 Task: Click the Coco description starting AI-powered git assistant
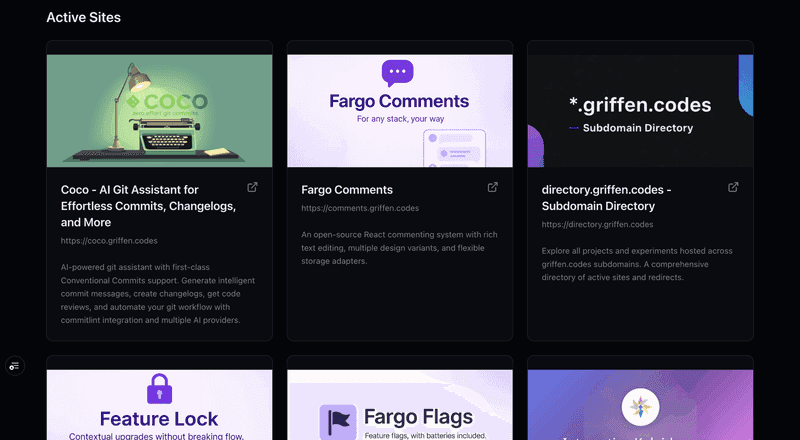[x=158, y=294]
